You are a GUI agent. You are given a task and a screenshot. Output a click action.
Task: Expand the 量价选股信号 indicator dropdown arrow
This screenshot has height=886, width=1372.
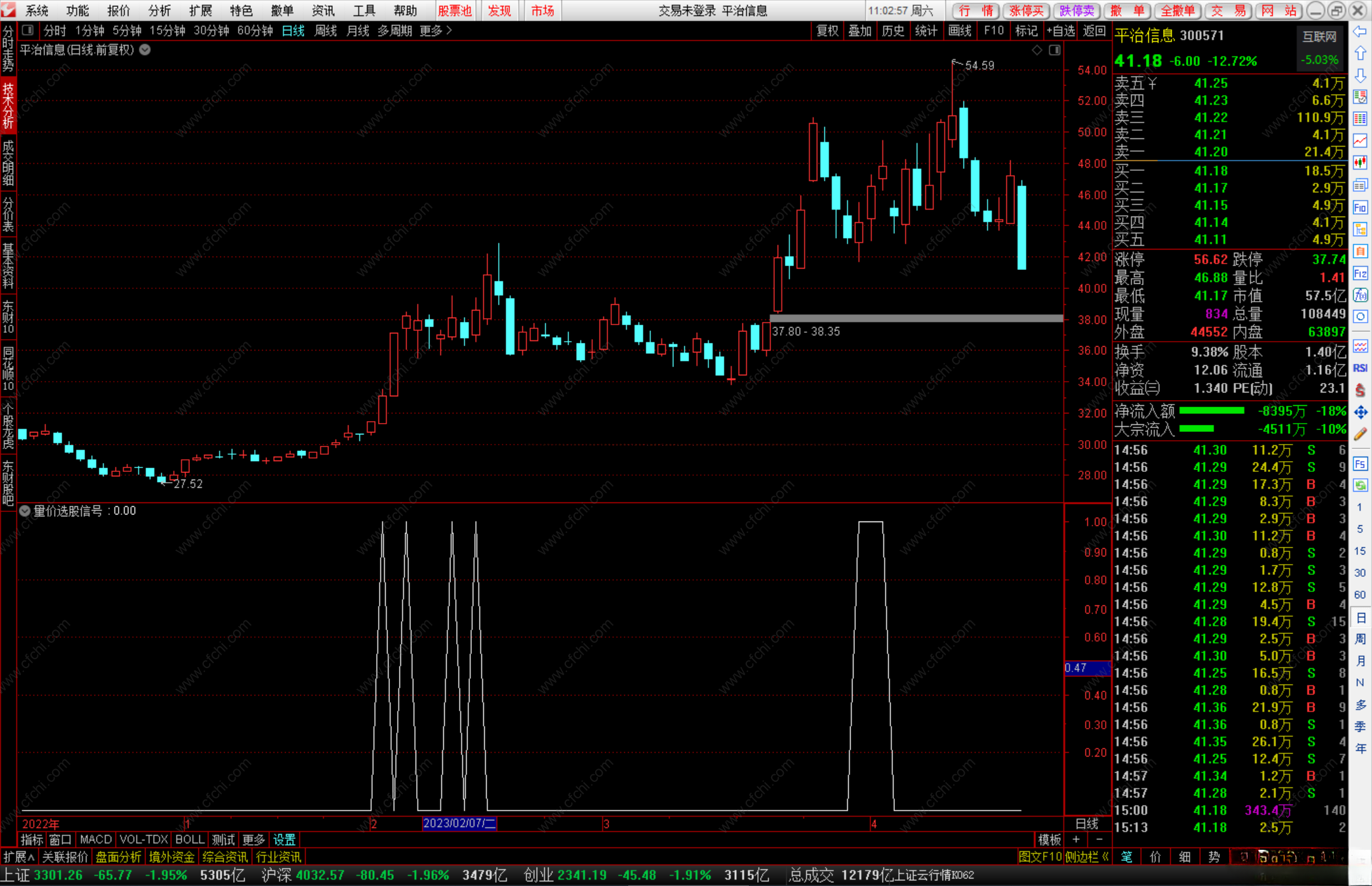[x=25, y=511]
